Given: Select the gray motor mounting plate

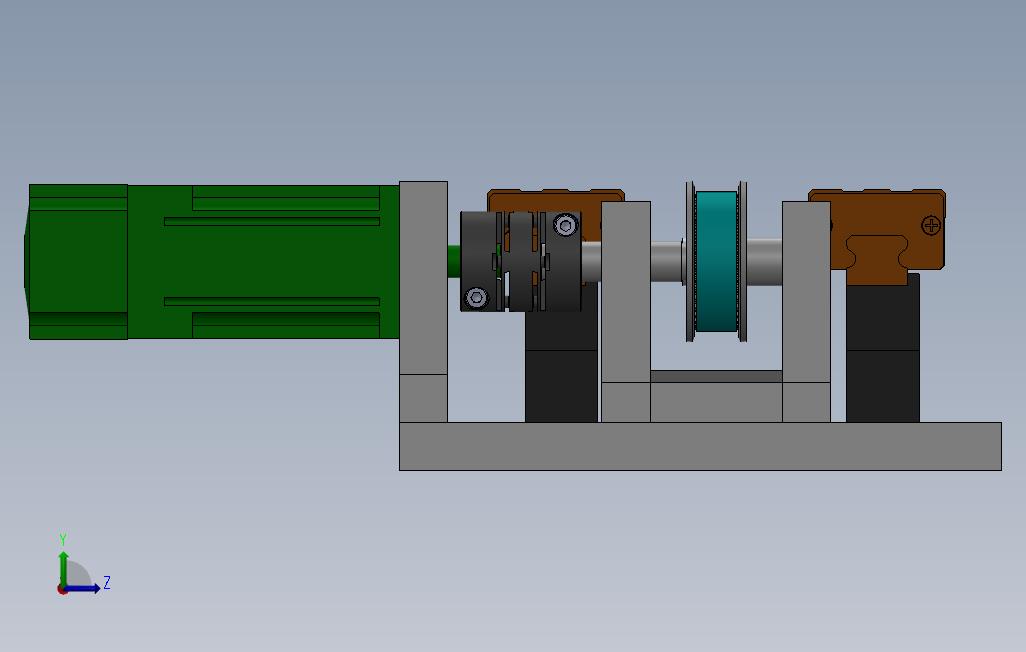Looking at the screenshot, I should click(x=423, y=302).
